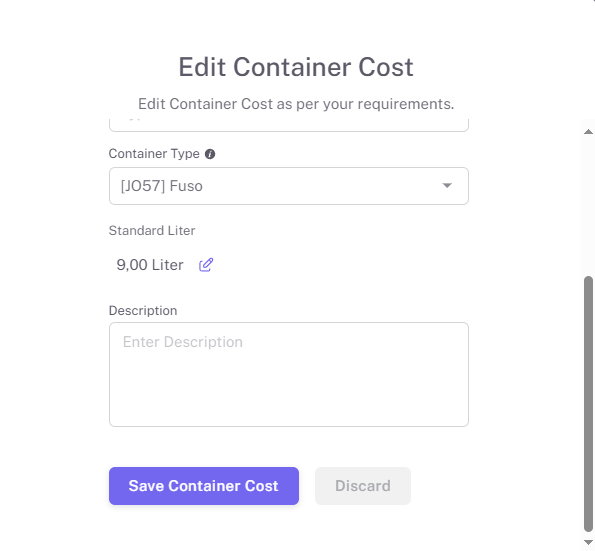Focus the Enter Description text area
Screen dimensions: 595x551
pos(289,375)
